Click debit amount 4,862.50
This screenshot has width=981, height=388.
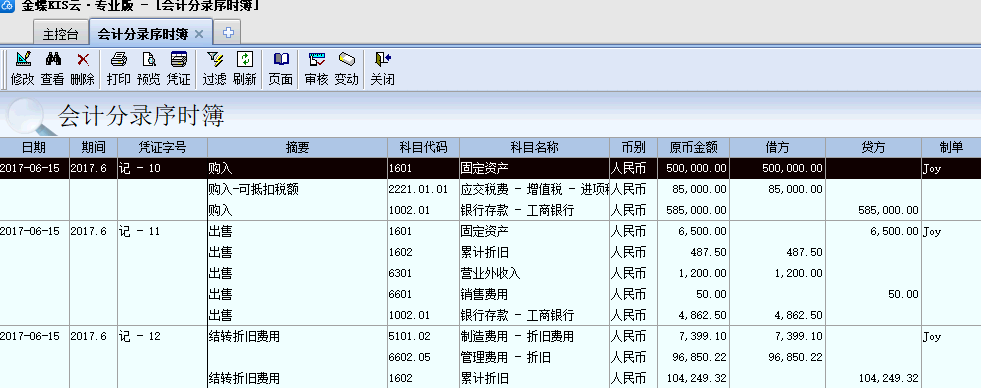[798, 315]
